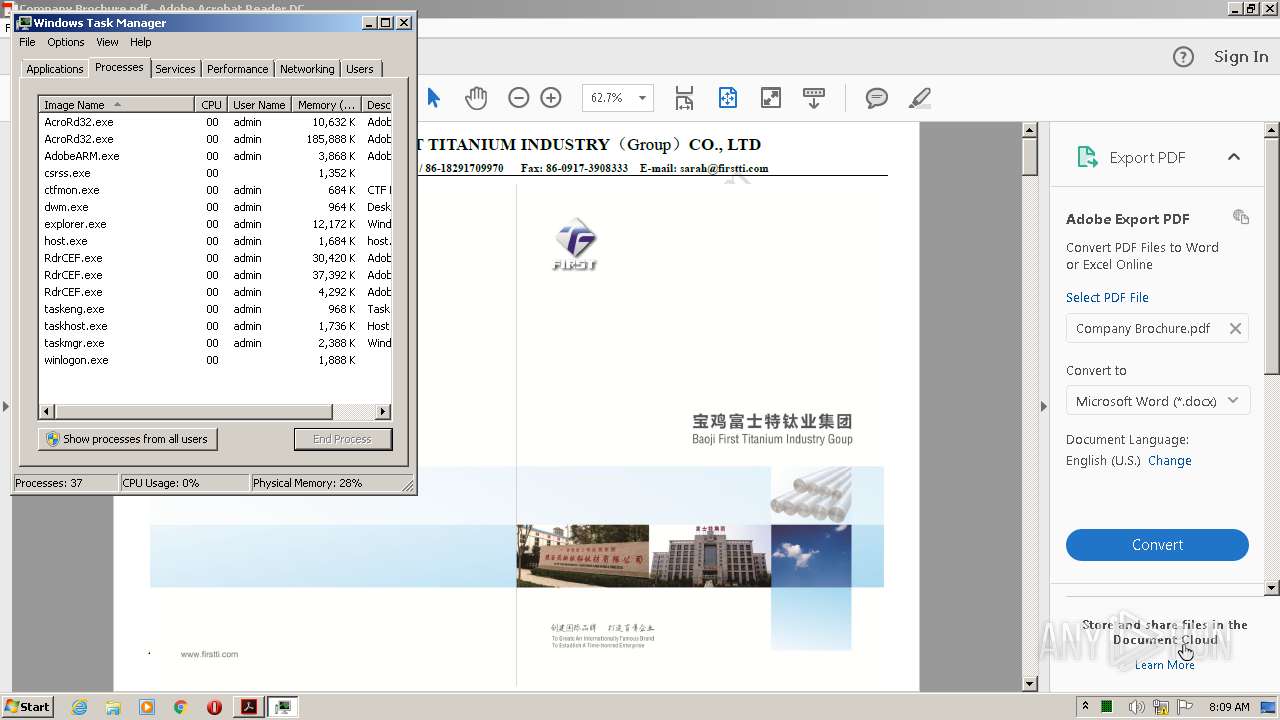This screenshot has height=720, width=1280.
Task: Launch Internet Explorer from taskbar
Action: pyautogui.click(x=79, y=707)
